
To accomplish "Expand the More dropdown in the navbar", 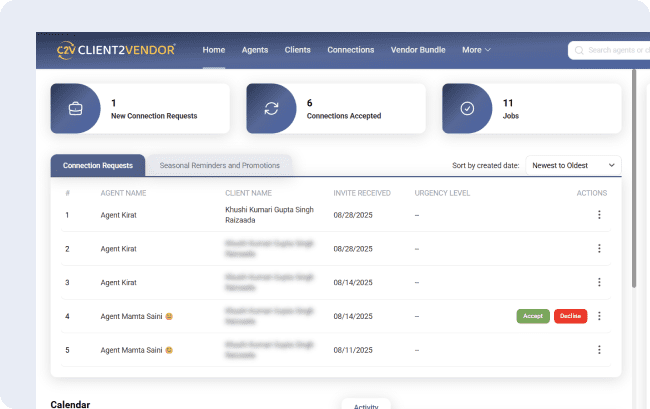I will coord(476,50).
